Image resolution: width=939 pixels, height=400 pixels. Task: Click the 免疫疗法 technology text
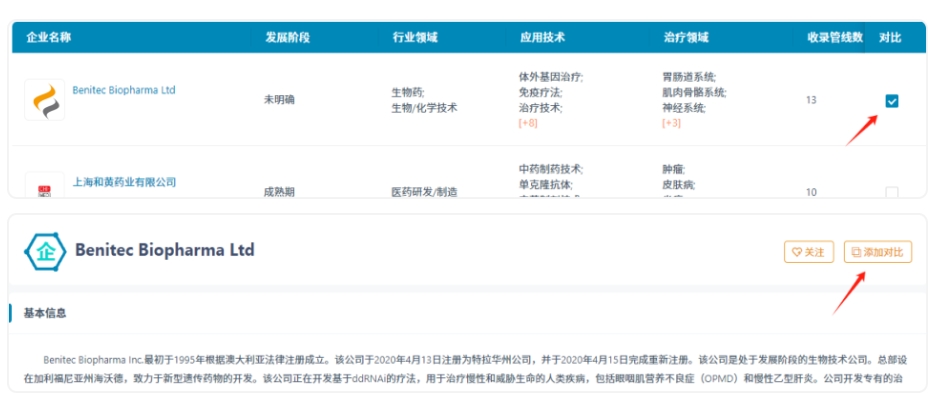pyautogui.click(x=540, y=93)
